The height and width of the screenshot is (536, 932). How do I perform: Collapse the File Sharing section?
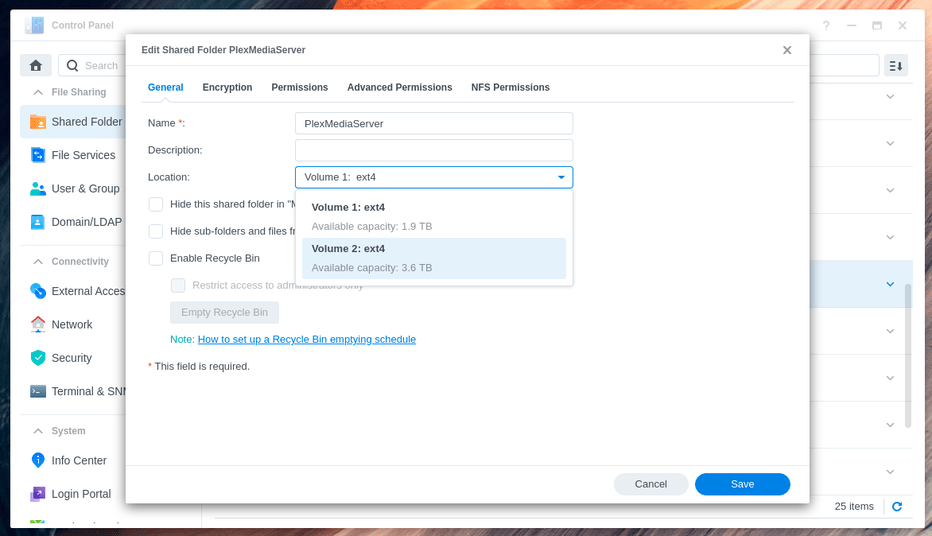pyautogui.click(x=38, y=92)
